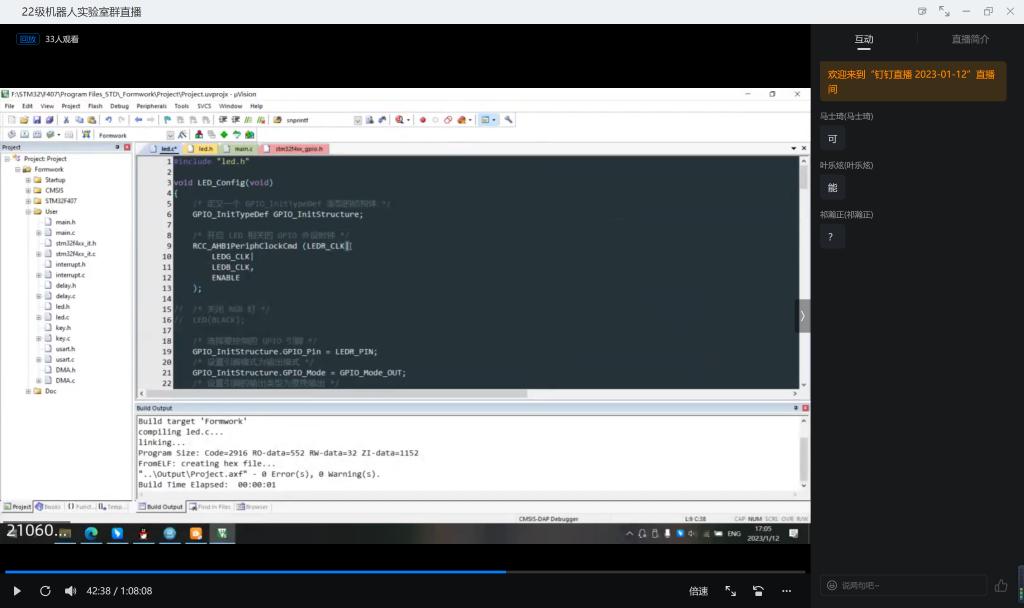This screenshot has height=608, width=1024.
Task: Click the replay/restart video icon
Action: [x=45, y=591]
